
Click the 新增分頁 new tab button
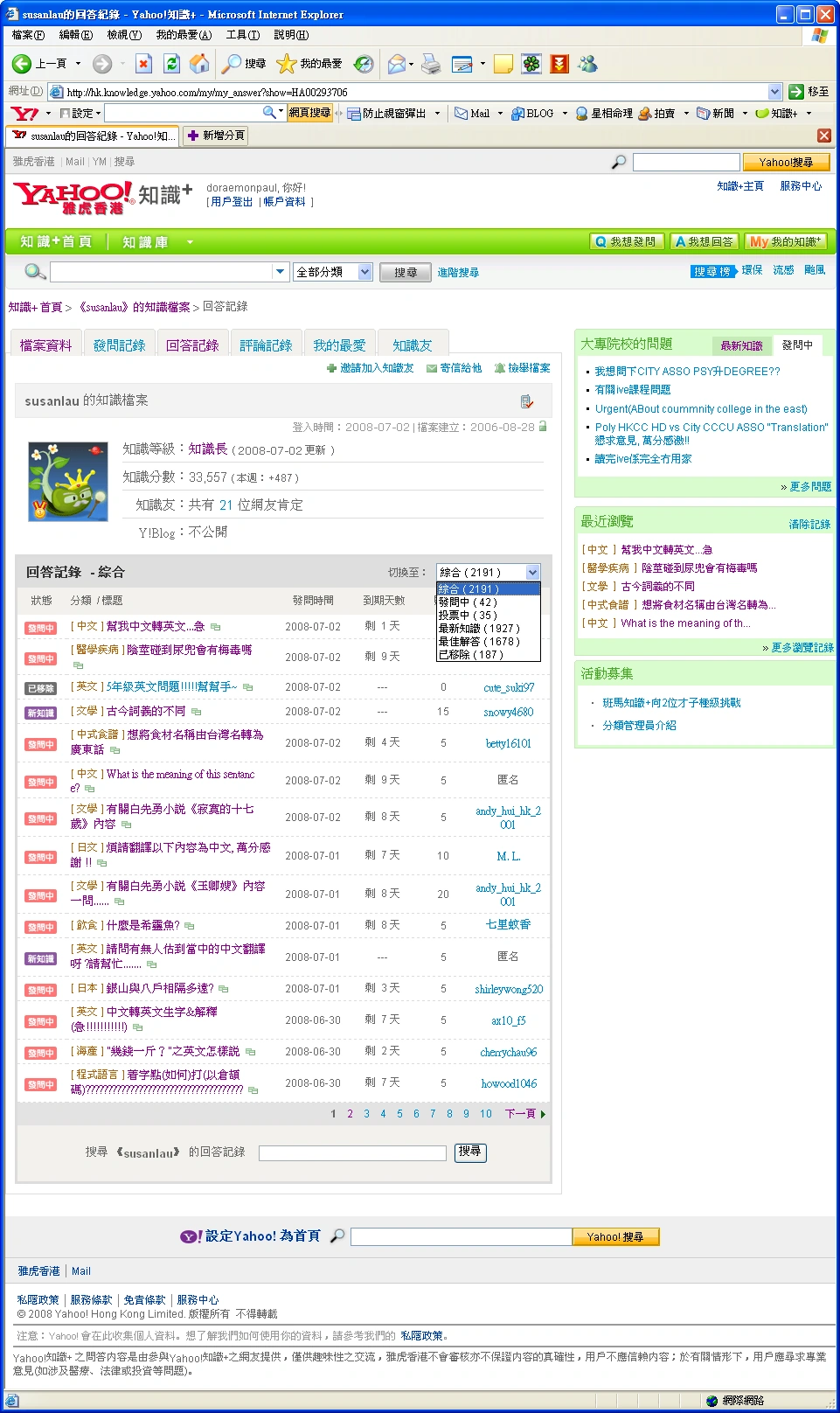(216, 136)
